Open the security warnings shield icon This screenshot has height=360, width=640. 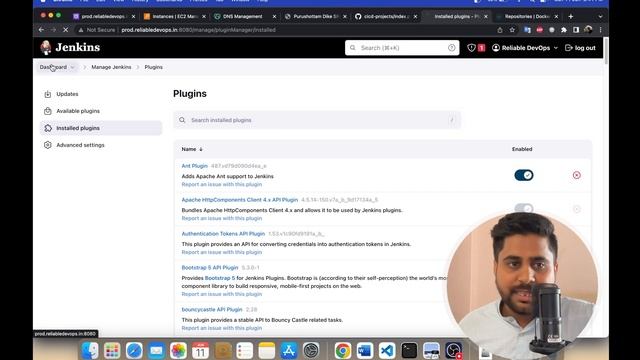pyautogui.click(x=471, y=48)
